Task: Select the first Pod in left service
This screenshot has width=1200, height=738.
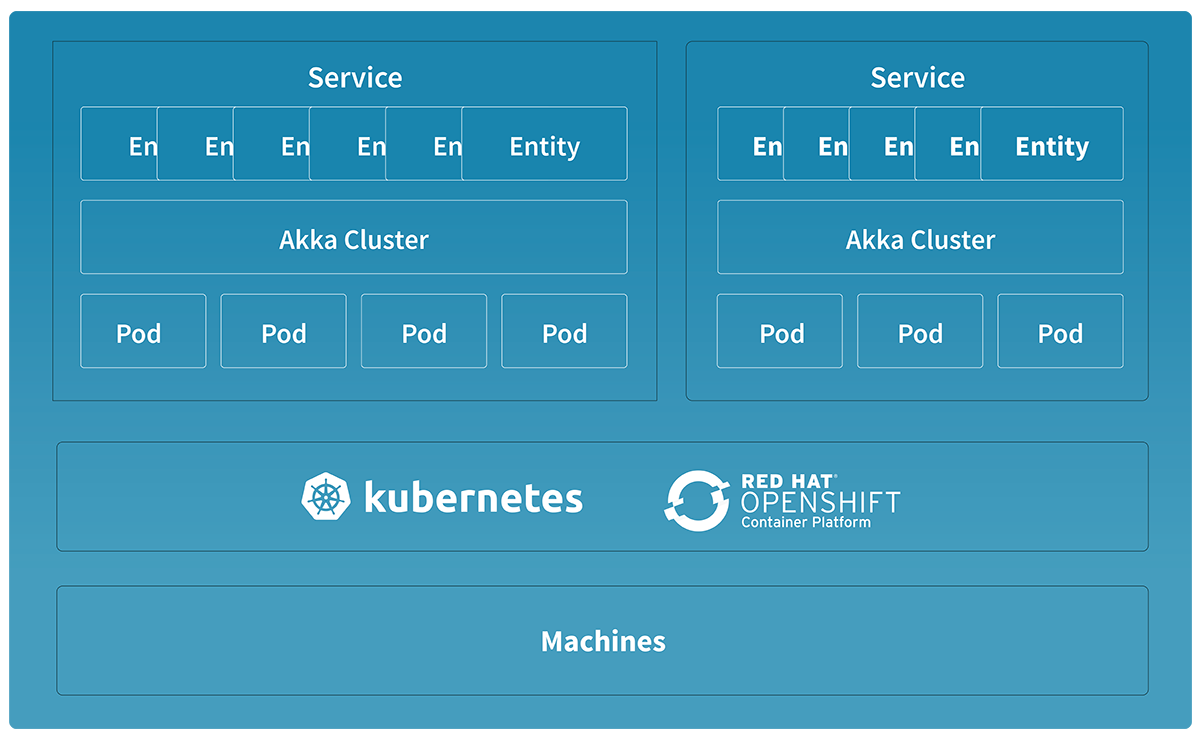Action: click(x=143, y=331)
